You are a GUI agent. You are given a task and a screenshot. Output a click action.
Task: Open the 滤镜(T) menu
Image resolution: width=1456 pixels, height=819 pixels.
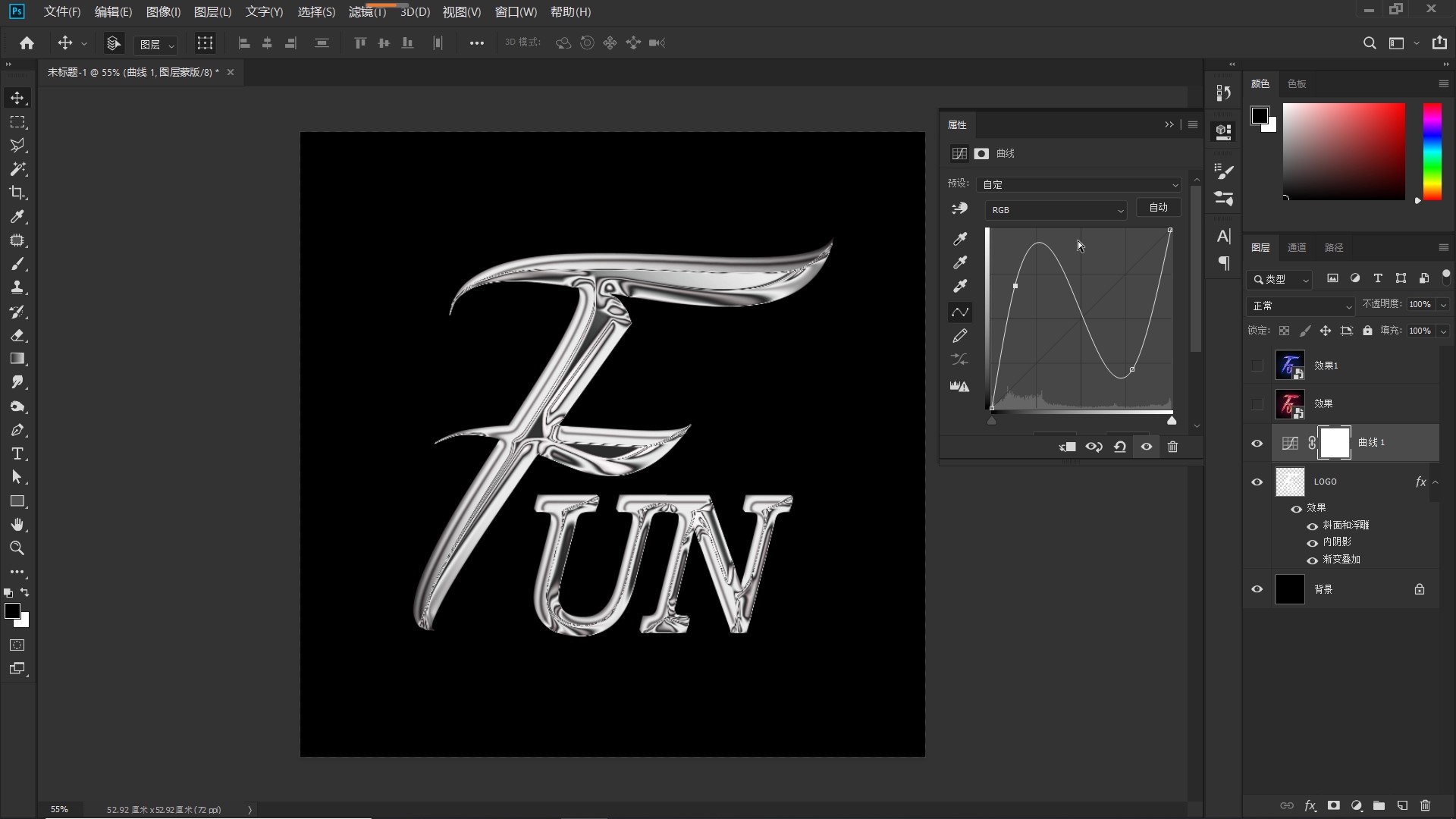pyautogui.click(x=367, y=12)
